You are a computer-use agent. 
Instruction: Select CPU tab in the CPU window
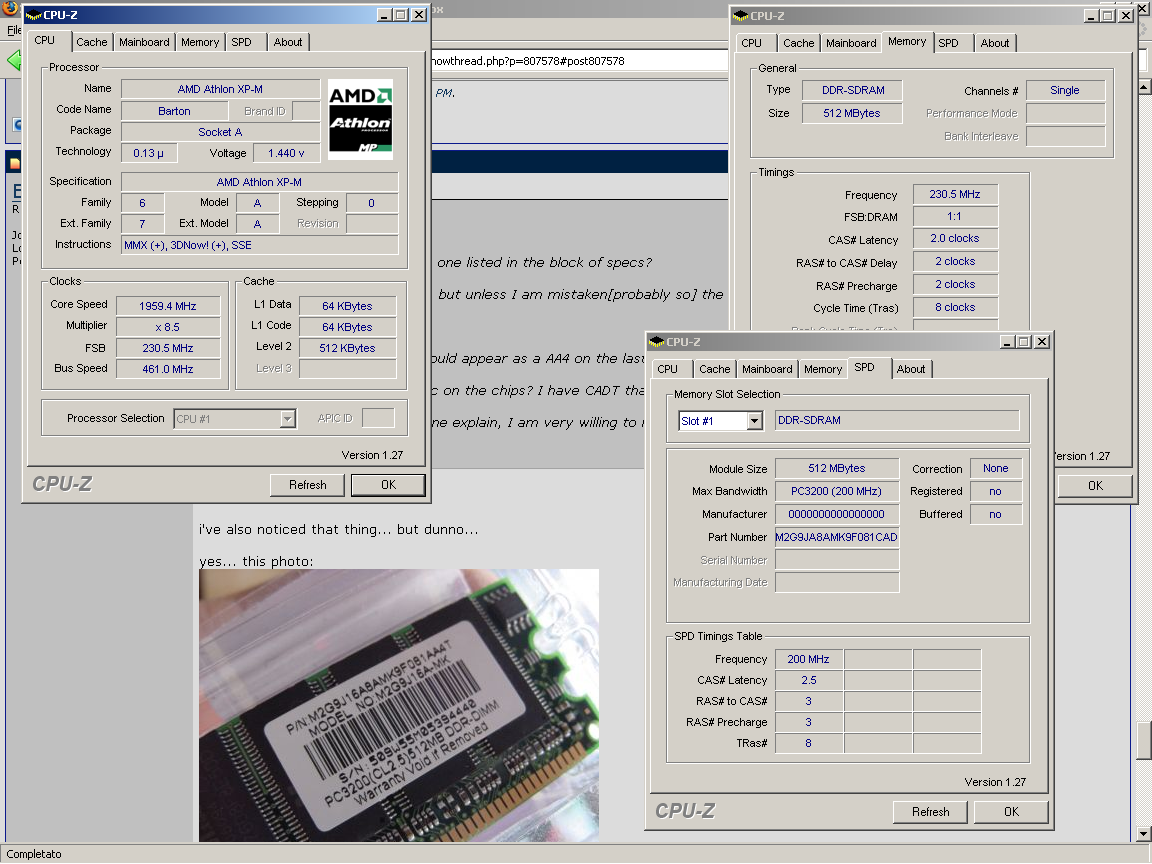pyautogui.click(x=45, y=40)
